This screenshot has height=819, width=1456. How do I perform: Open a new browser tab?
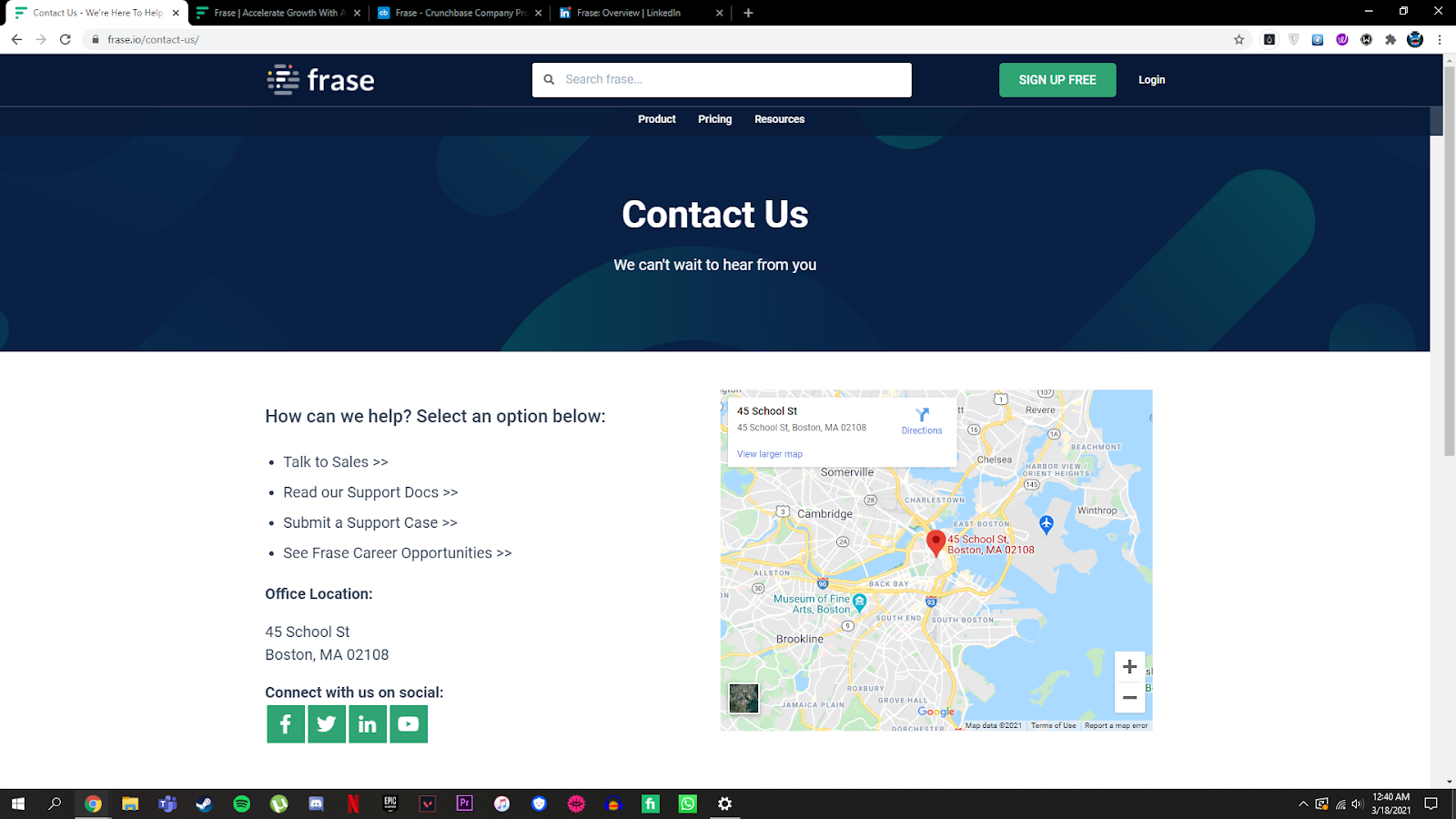[x=748, y=13]
